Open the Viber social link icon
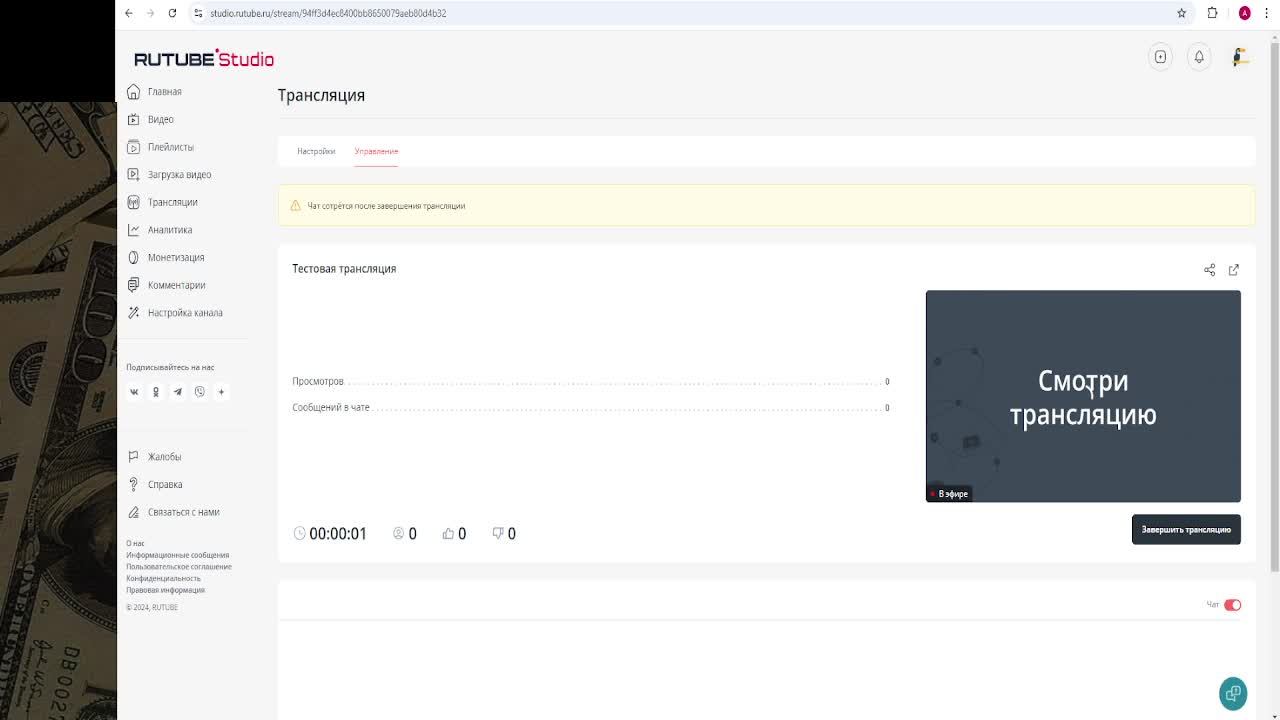Image resolution: width=1280 pixels, height=720 pixels. (x=200, y=392)
